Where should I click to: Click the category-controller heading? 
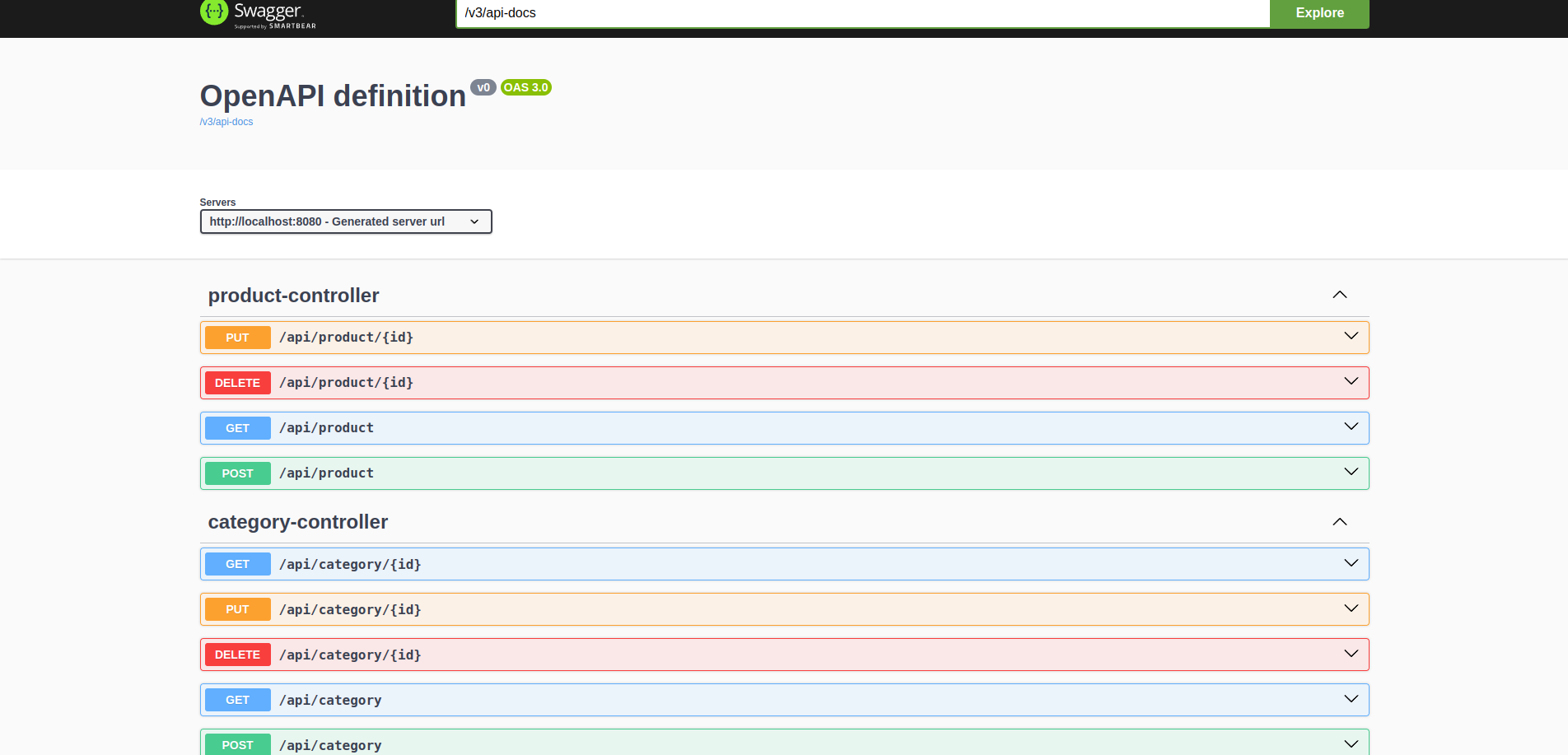[x=298, y=522]
